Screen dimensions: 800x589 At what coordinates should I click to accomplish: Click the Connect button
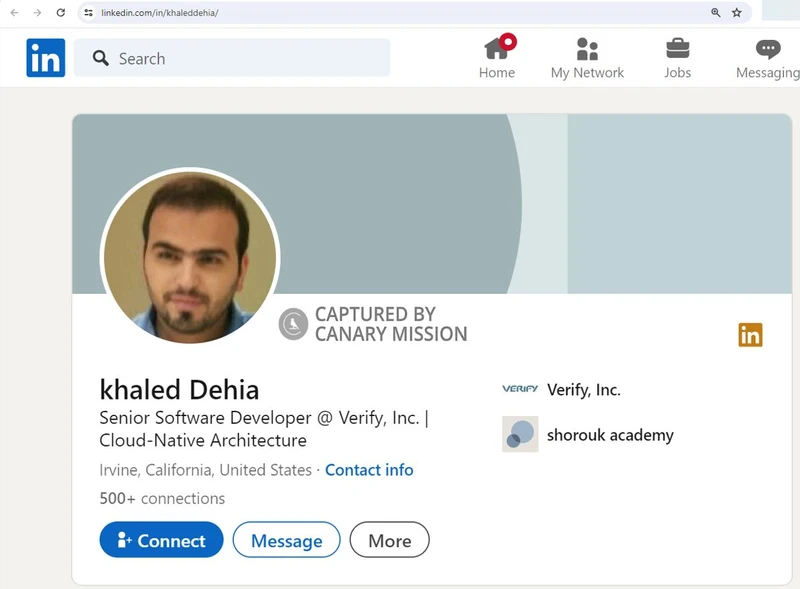coord(160,540)
